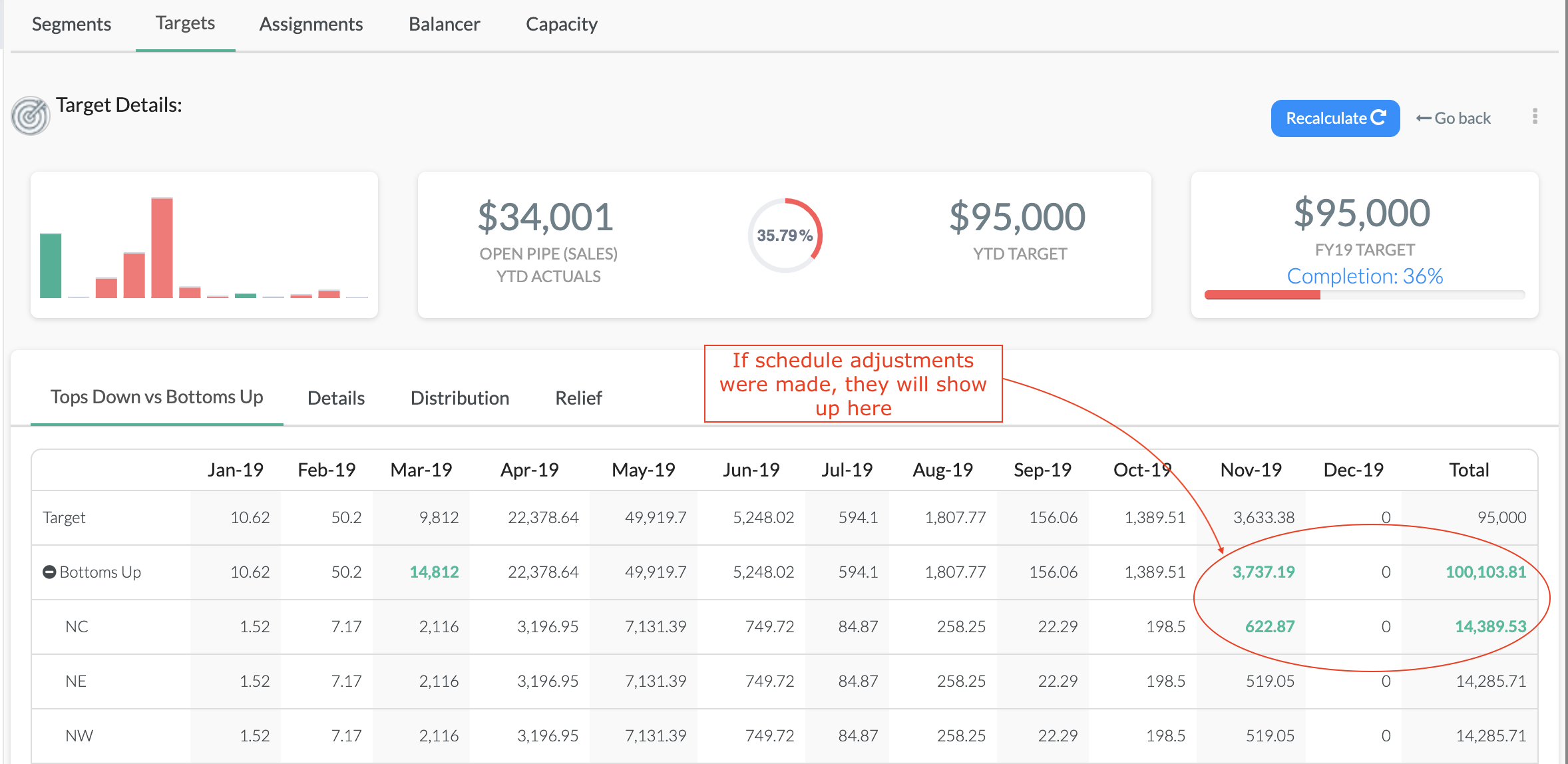
Task: Click green 3,737.19 Nov-19 cell
Action: pyautogui.click(x=1263, y=572)
